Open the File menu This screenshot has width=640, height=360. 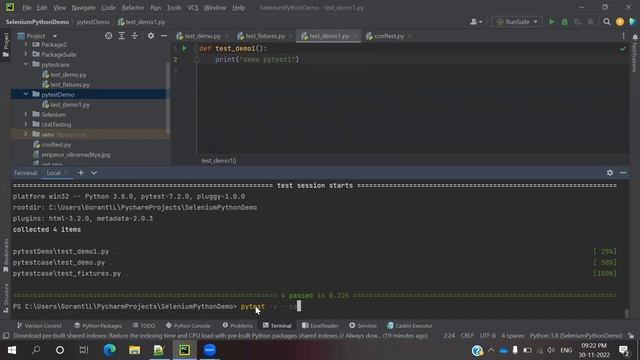pos(27,8)
